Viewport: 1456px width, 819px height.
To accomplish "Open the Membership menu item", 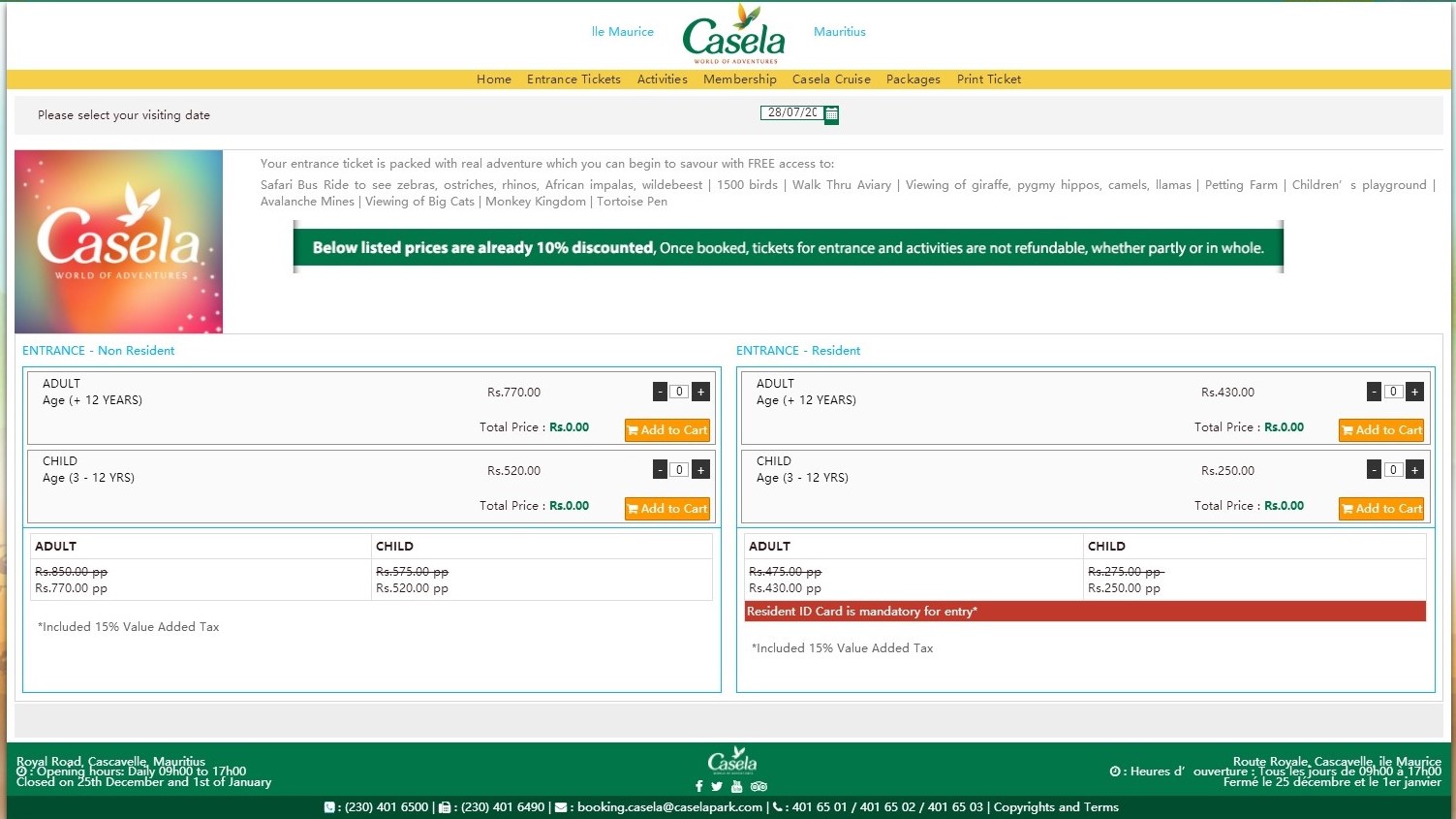I will (740, 79).
